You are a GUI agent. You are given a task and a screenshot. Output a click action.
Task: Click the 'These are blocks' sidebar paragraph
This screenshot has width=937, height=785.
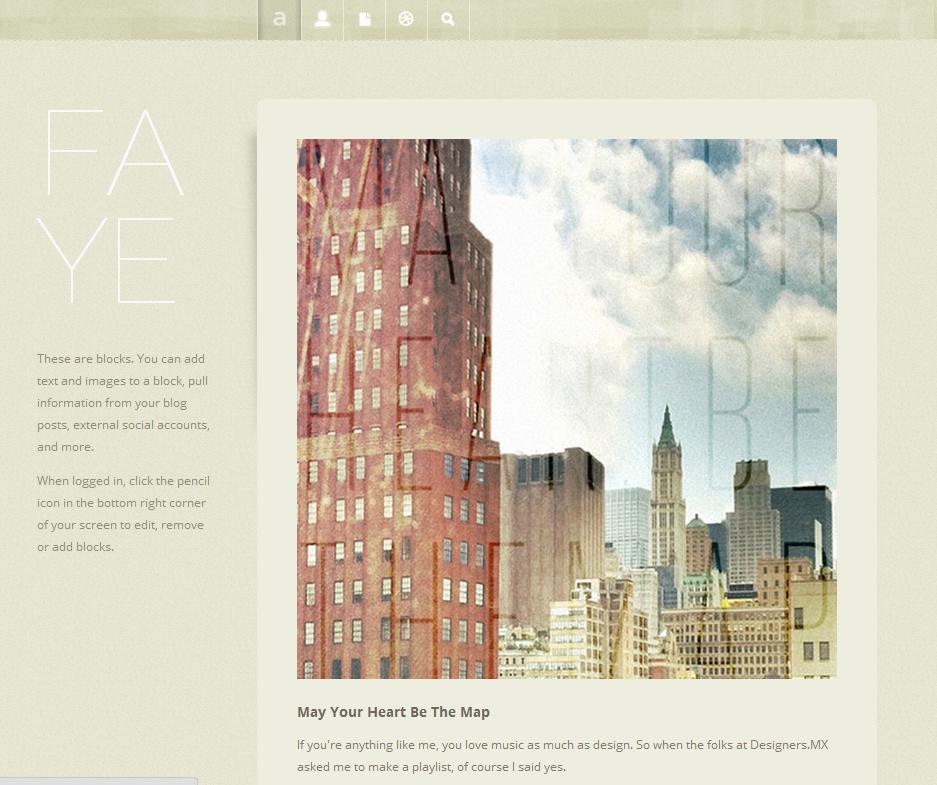(123, 402)
